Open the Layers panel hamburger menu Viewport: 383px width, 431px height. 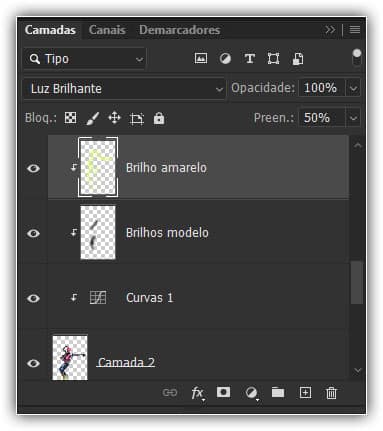click(355, 30)
